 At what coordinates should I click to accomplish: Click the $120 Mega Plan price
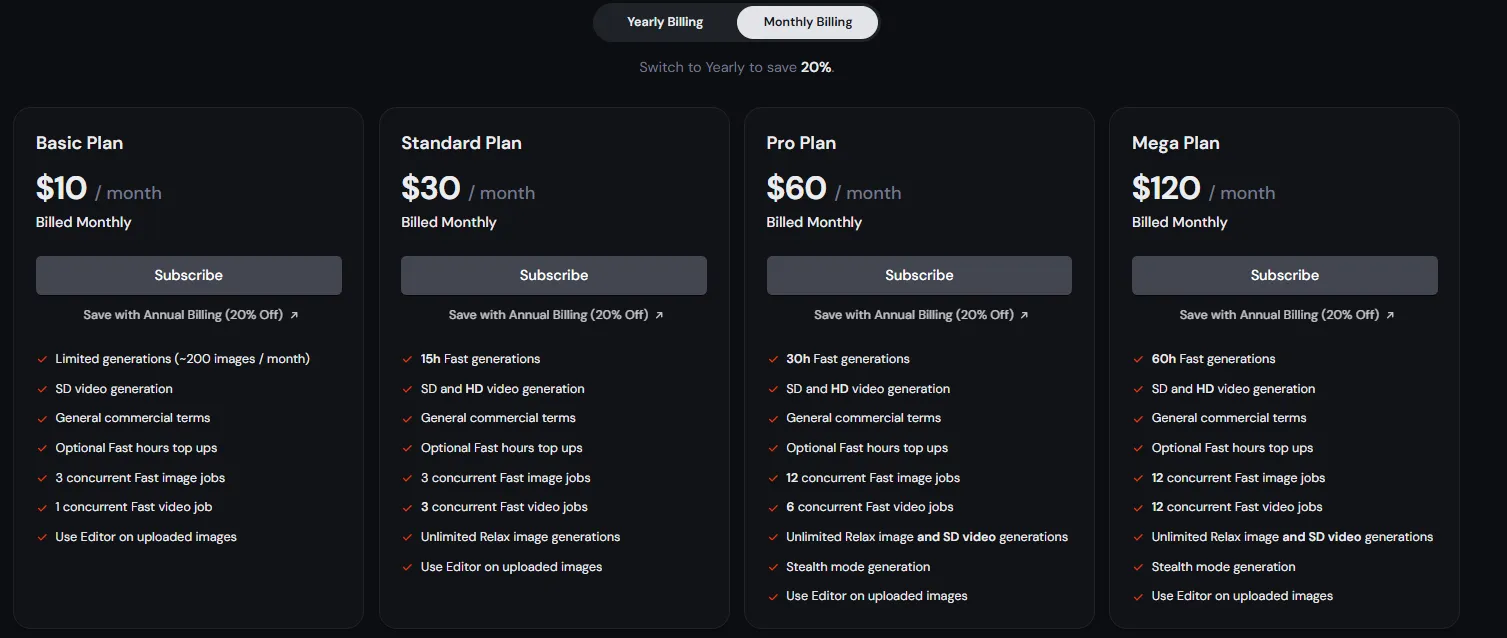click(1166, 188)
